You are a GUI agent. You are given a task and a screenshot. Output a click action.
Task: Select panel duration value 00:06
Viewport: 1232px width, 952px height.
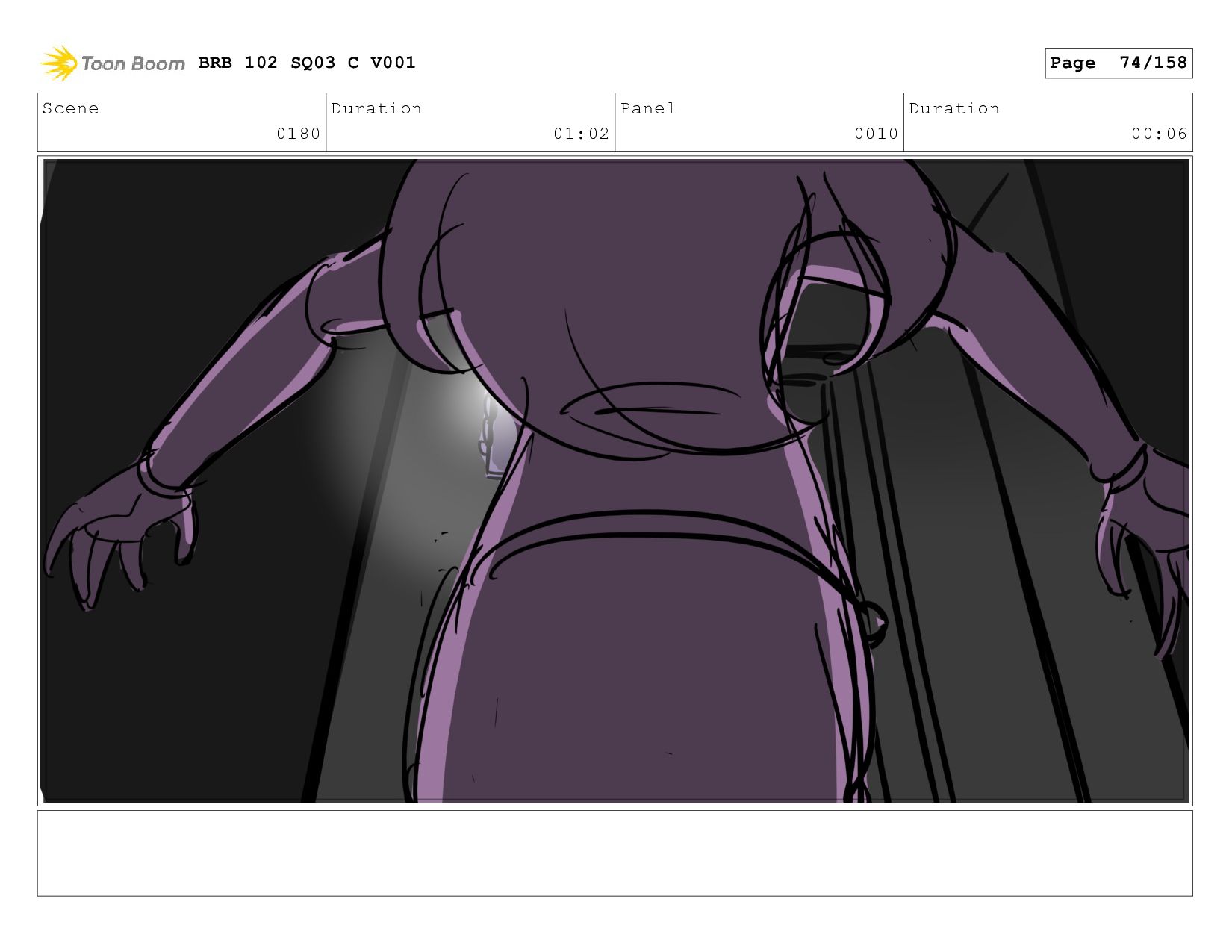1159,134
